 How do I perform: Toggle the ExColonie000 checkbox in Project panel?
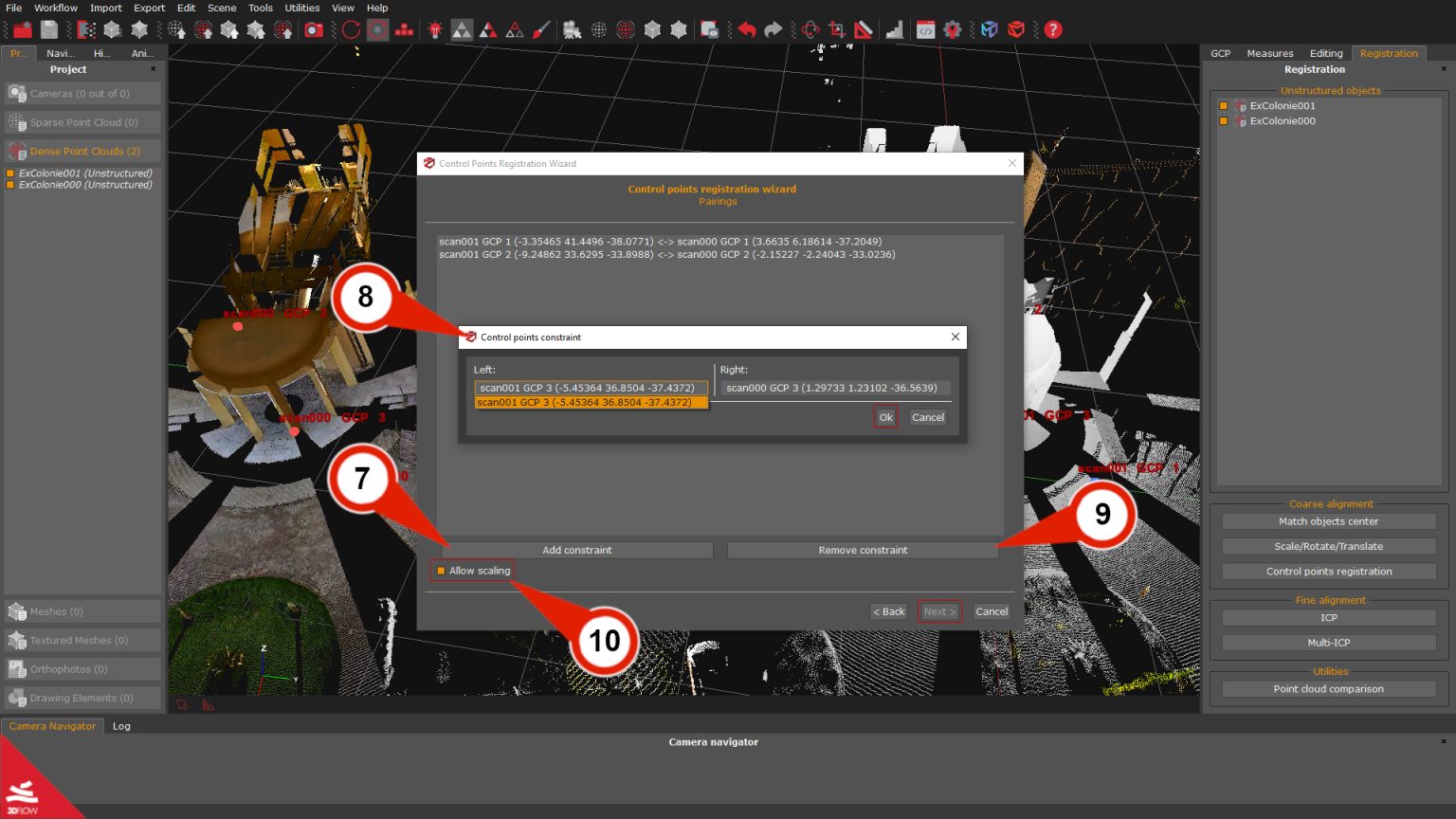[12, 185]
